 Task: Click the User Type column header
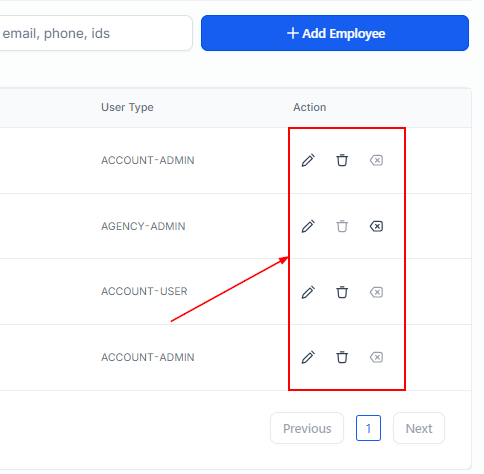(x=127, y=107)
